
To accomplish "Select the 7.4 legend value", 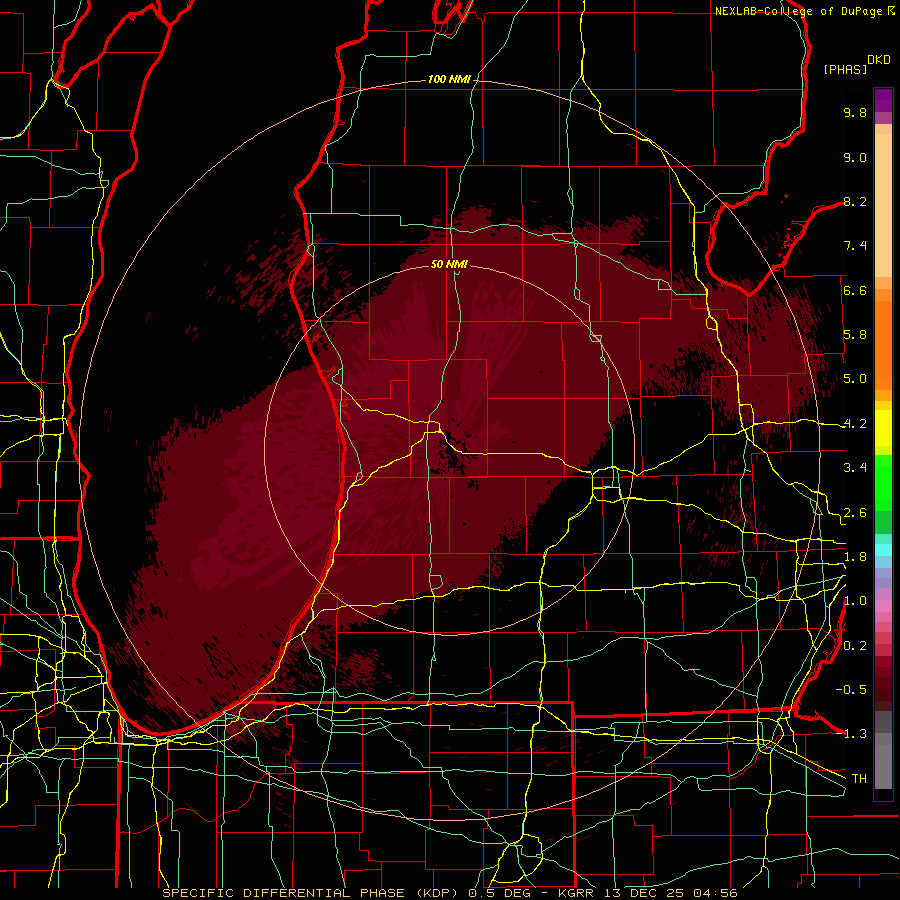I will point(855,246).
